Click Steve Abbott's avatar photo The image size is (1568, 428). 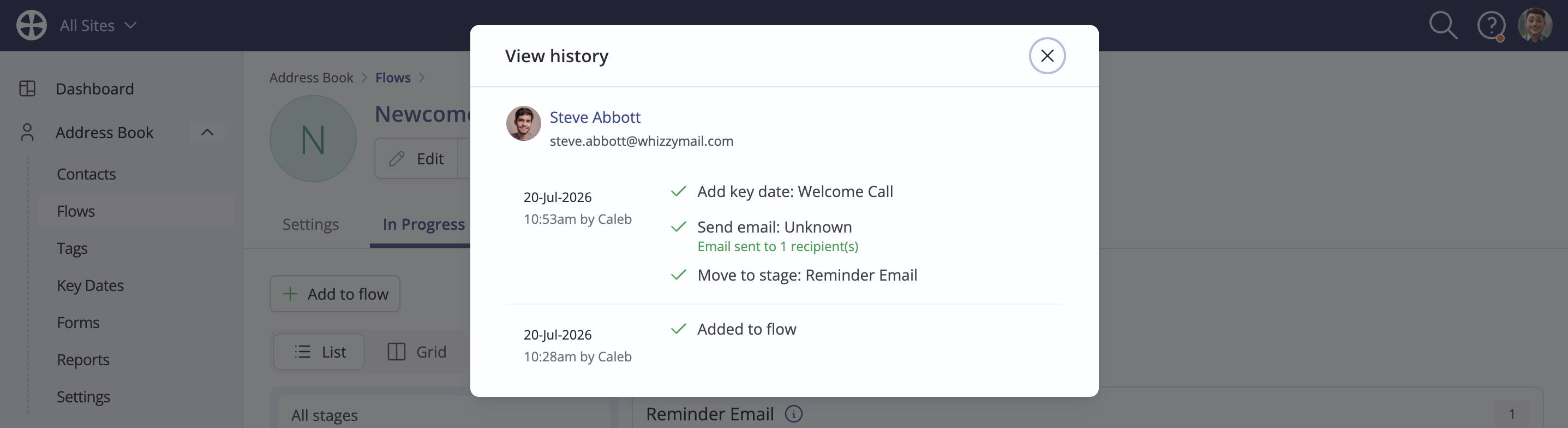click(x=523, y=123)
